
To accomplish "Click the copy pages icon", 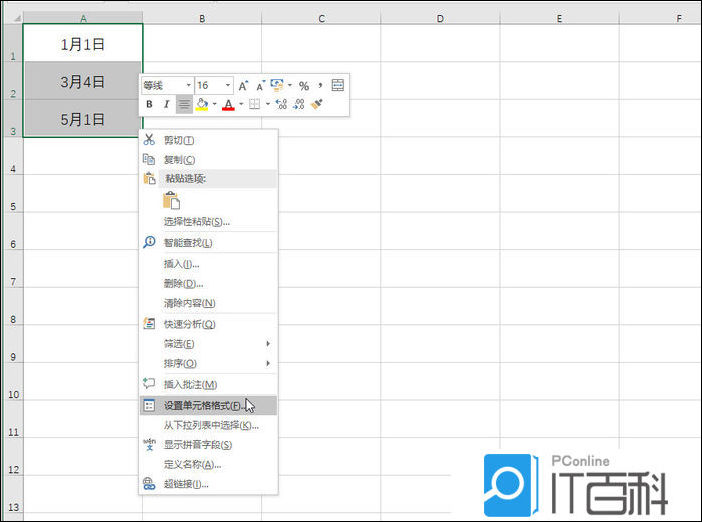I will pyautogui.click(x=149, y=159).
